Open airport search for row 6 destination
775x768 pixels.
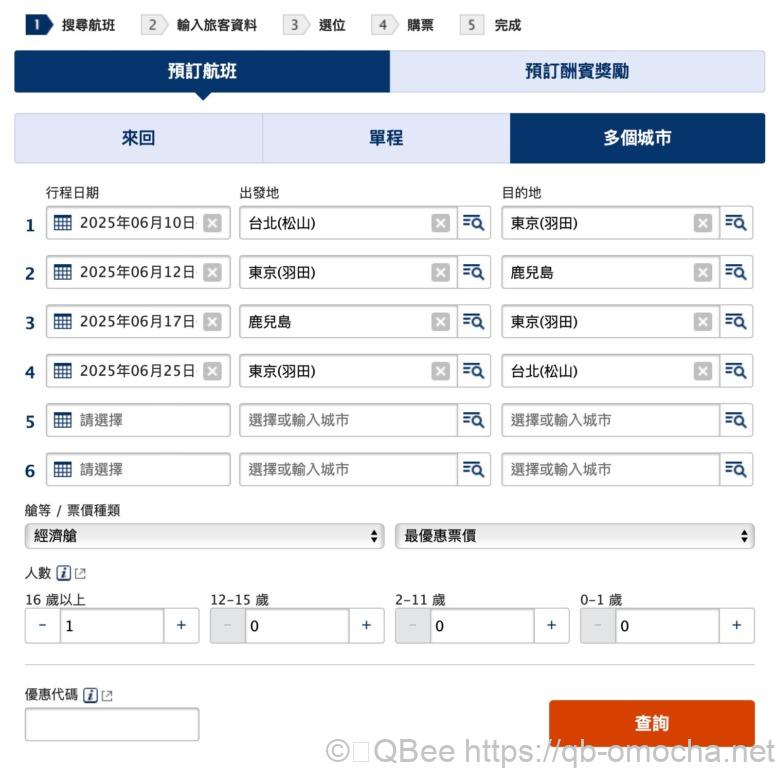pyautogui.click(x=736, y=469)
